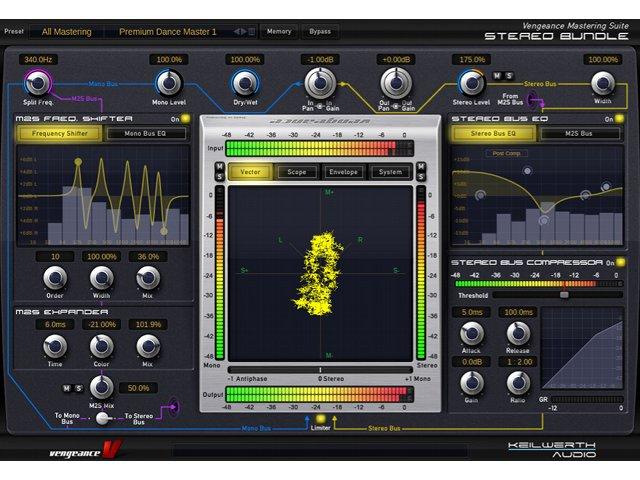This screenshot has height=480, width=640.
Task: Solo stereo bus with S beside Stereo Level
Action: (509, 76)
